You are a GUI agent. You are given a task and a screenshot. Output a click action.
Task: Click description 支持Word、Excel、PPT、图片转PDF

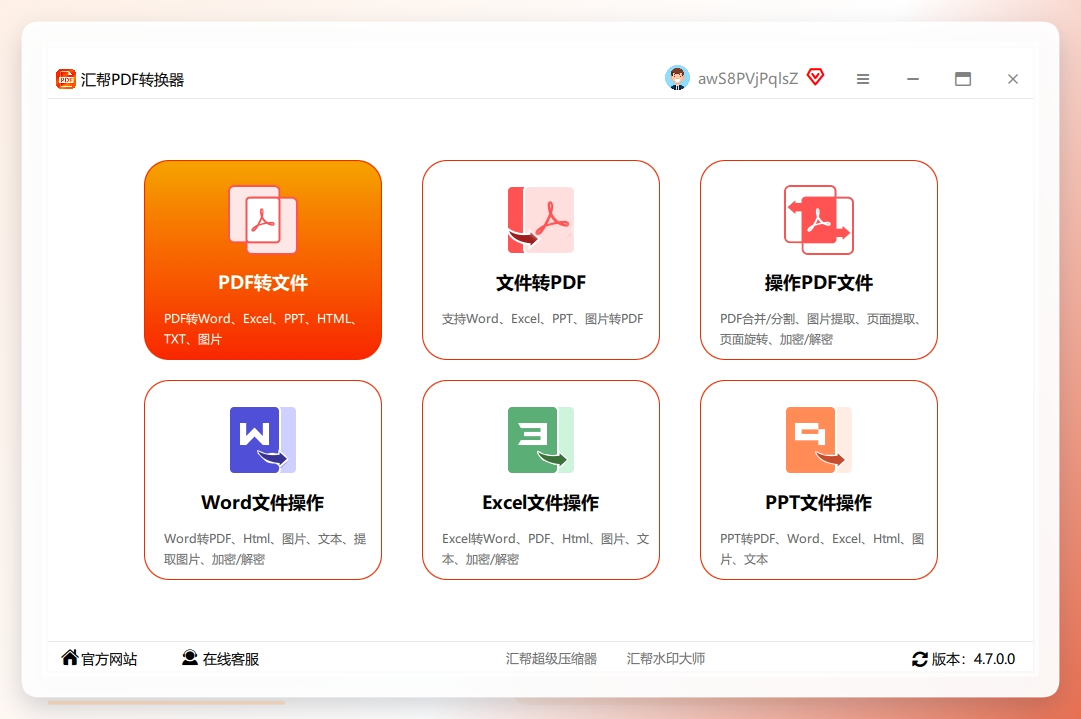click(x=543, y=318)
